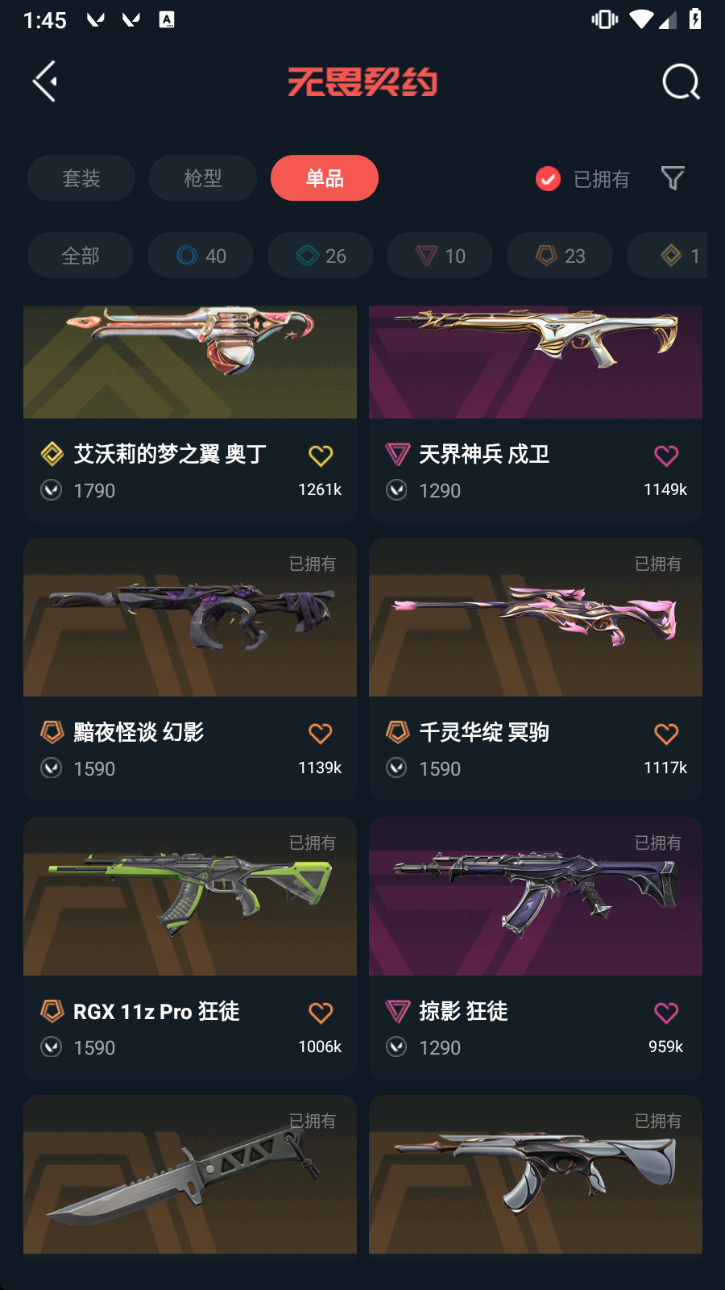Toggle the heart on 千灵华绽 冥驹
The width and height of the screenshot is (725, 1290).
click(x=666, y=734)
